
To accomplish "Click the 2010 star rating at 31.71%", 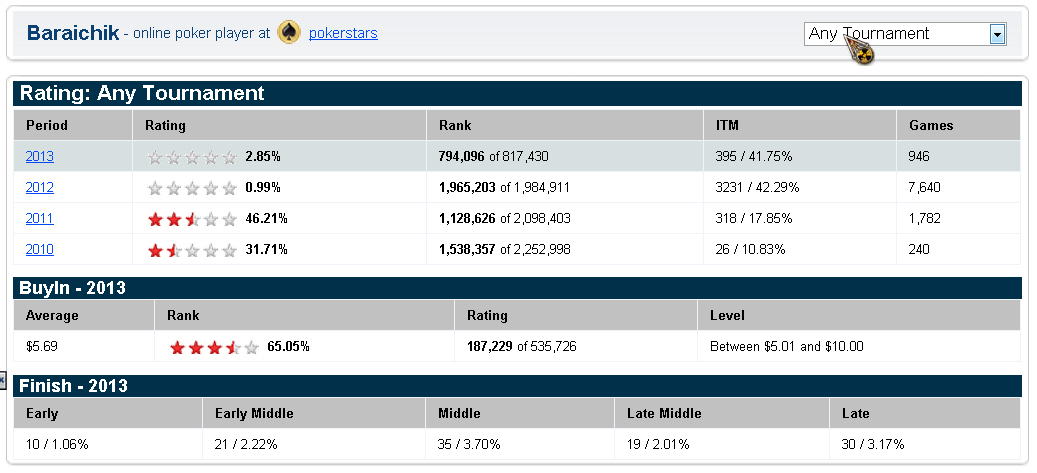I will point(192,250).
